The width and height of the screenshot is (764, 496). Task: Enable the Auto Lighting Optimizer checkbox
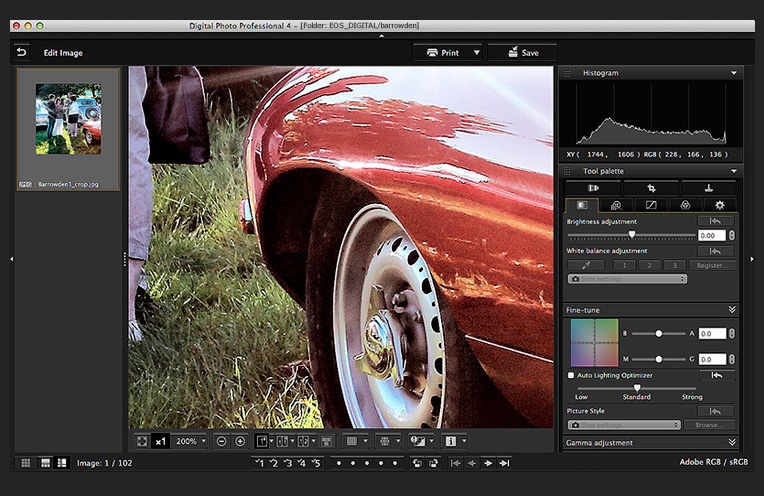[571, 375]
